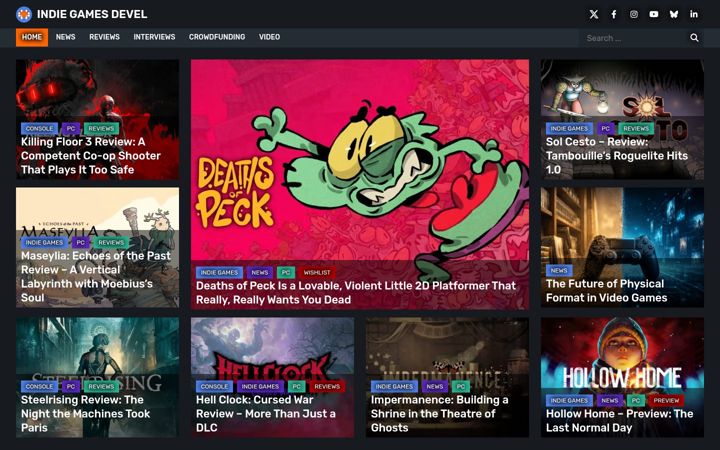Viewport: 720px width, 450px height.
Task: Click Indie Games tag on Hell Clock card
Action: (260, 387)
